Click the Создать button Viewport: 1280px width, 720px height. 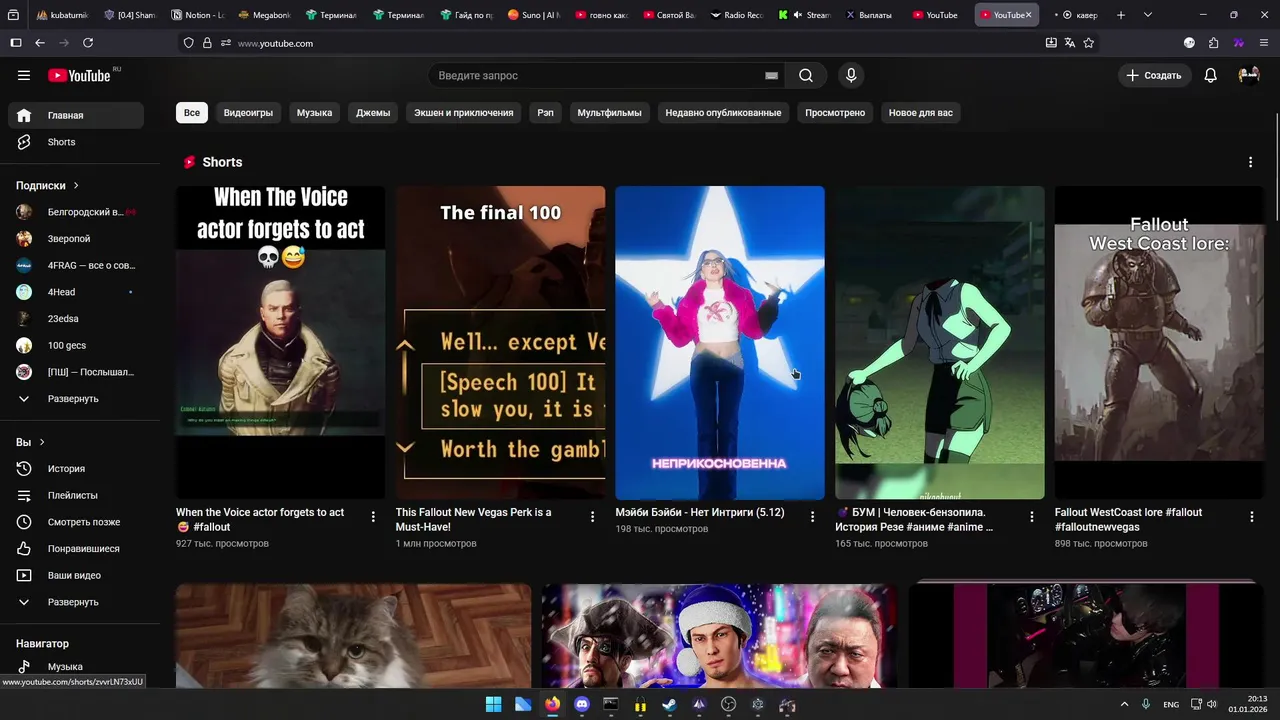[x=1153, y=75]
